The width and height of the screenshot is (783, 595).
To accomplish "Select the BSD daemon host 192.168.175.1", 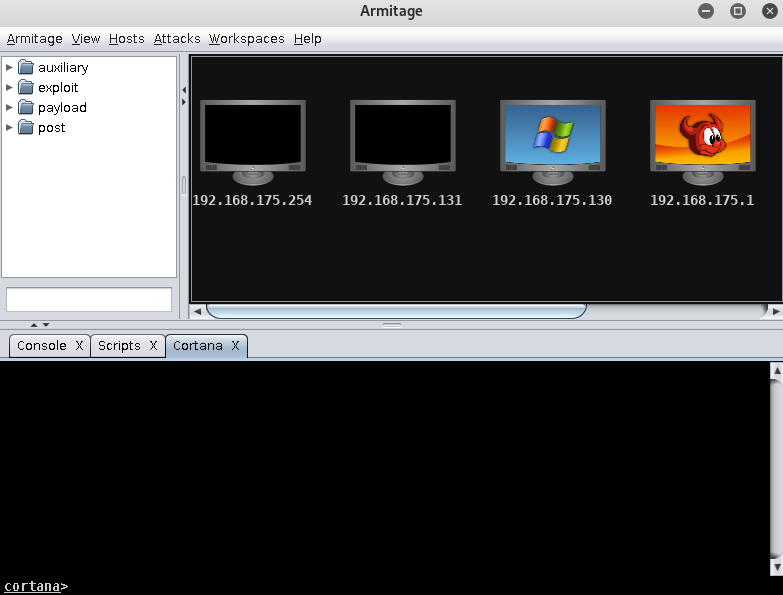I will (702, 142).
